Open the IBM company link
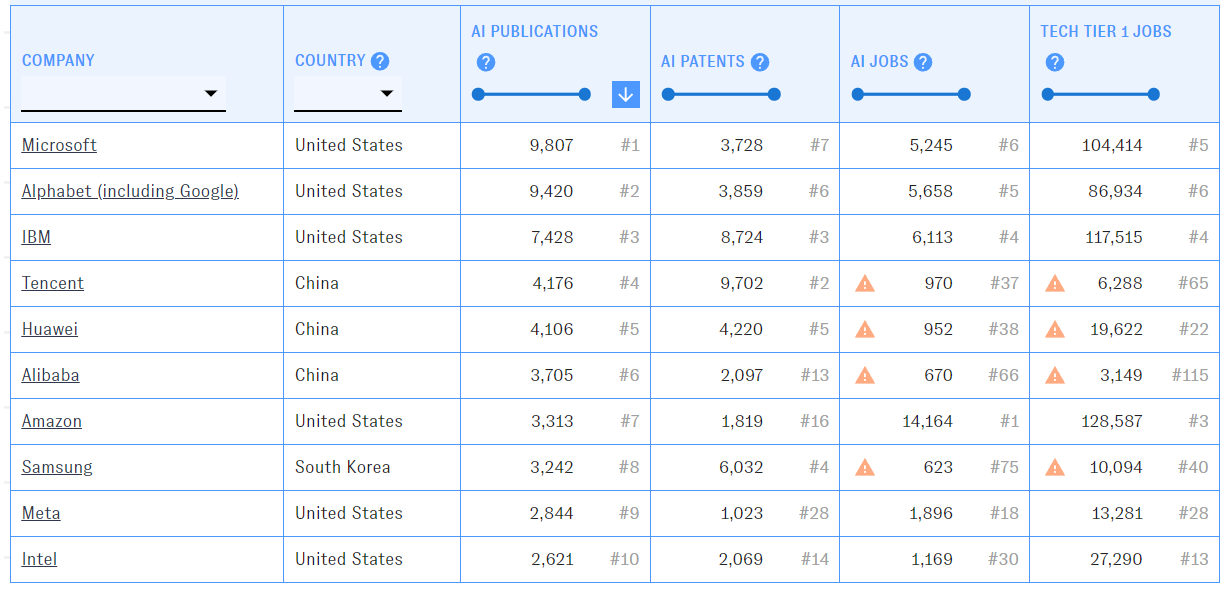The image size is (1226, 589). pyautogui.click(x=36, y=237)
